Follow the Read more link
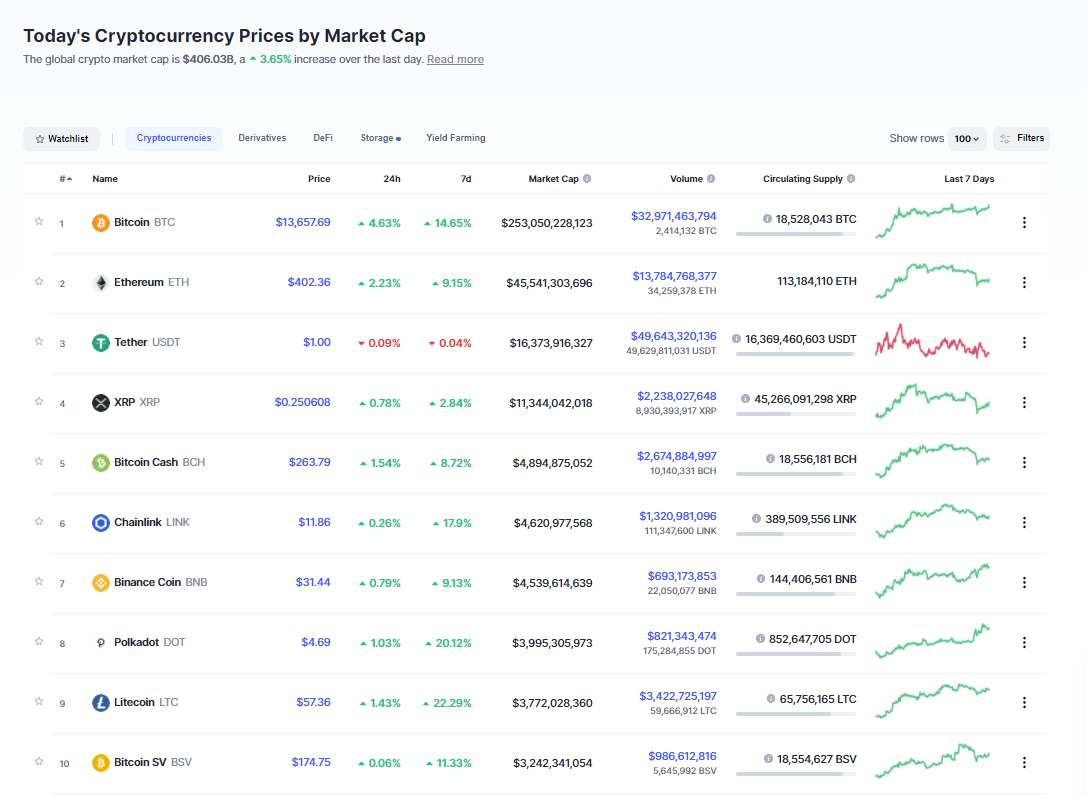Image resolution: width=1087 pixels, height=797 pixels. pos(455,60)
